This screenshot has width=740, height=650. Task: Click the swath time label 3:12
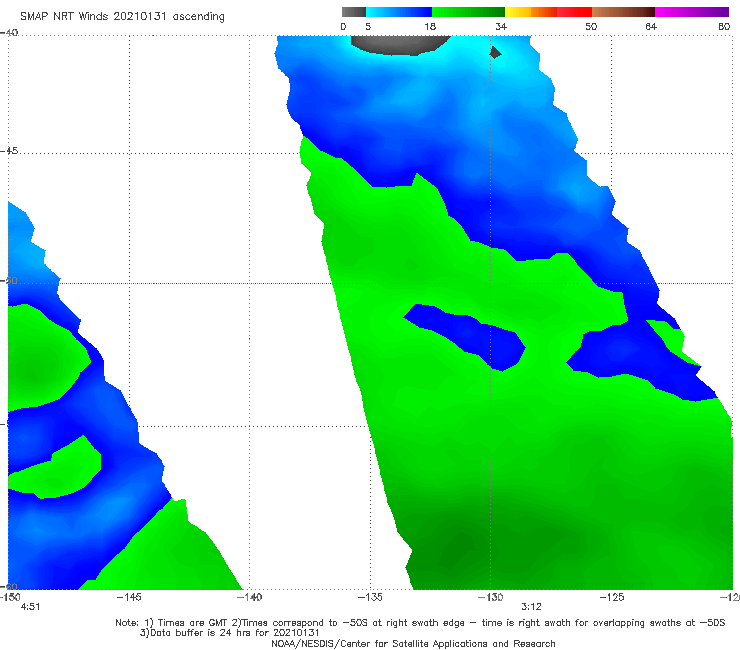(x=531, y=607)
